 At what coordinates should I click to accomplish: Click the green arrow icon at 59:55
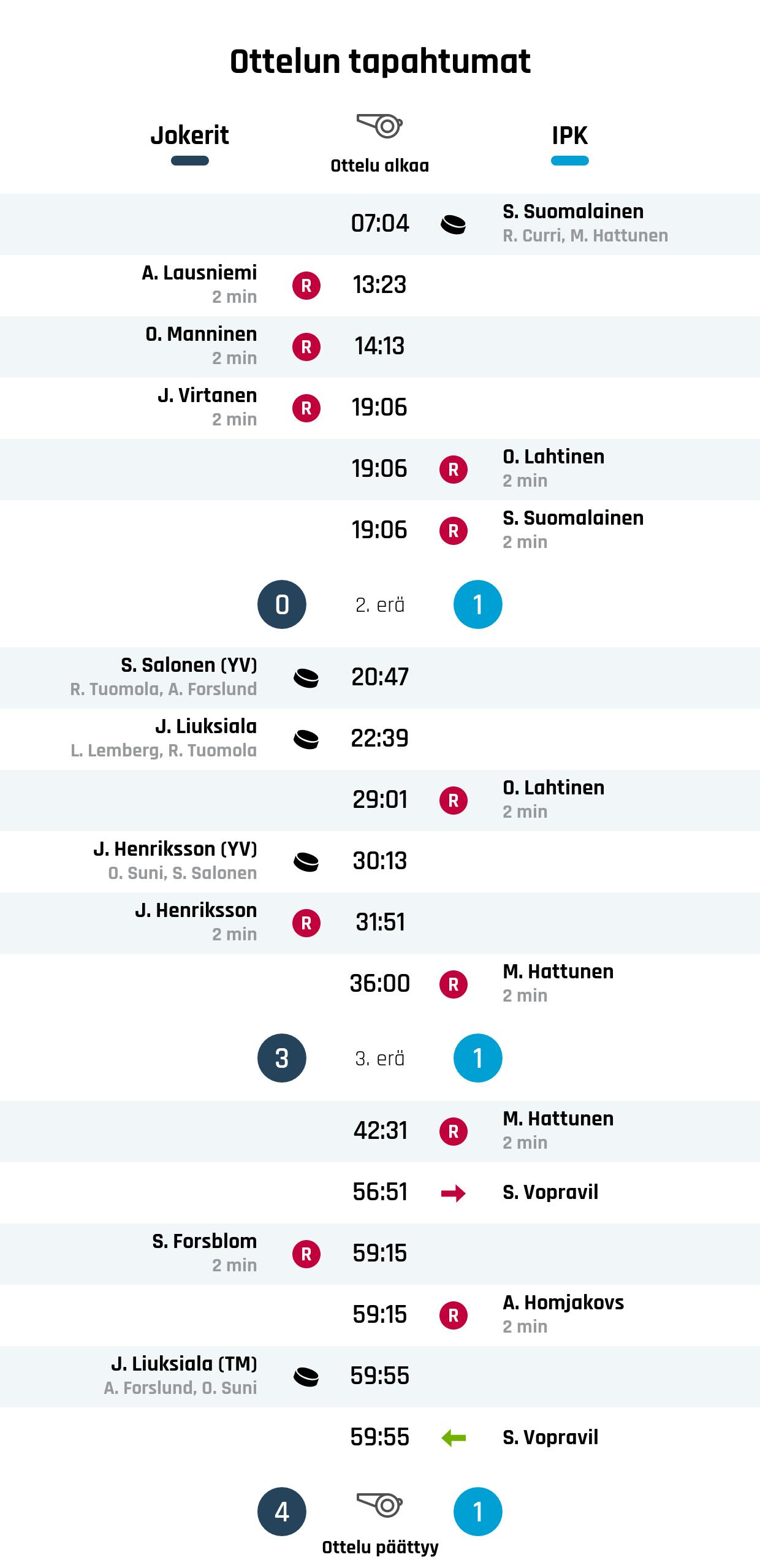tap(454, 1438)
